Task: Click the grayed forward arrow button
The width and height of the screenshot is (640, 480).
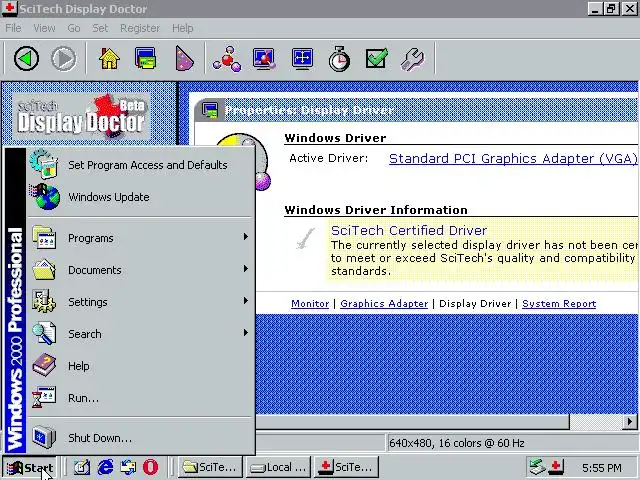Action: point(64,59)
